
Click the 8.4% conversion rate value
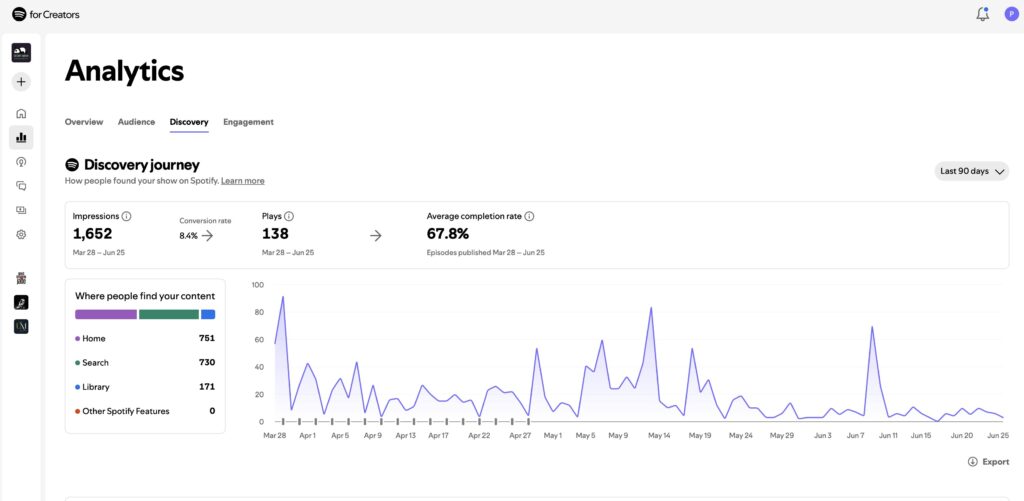coord(188,236)
